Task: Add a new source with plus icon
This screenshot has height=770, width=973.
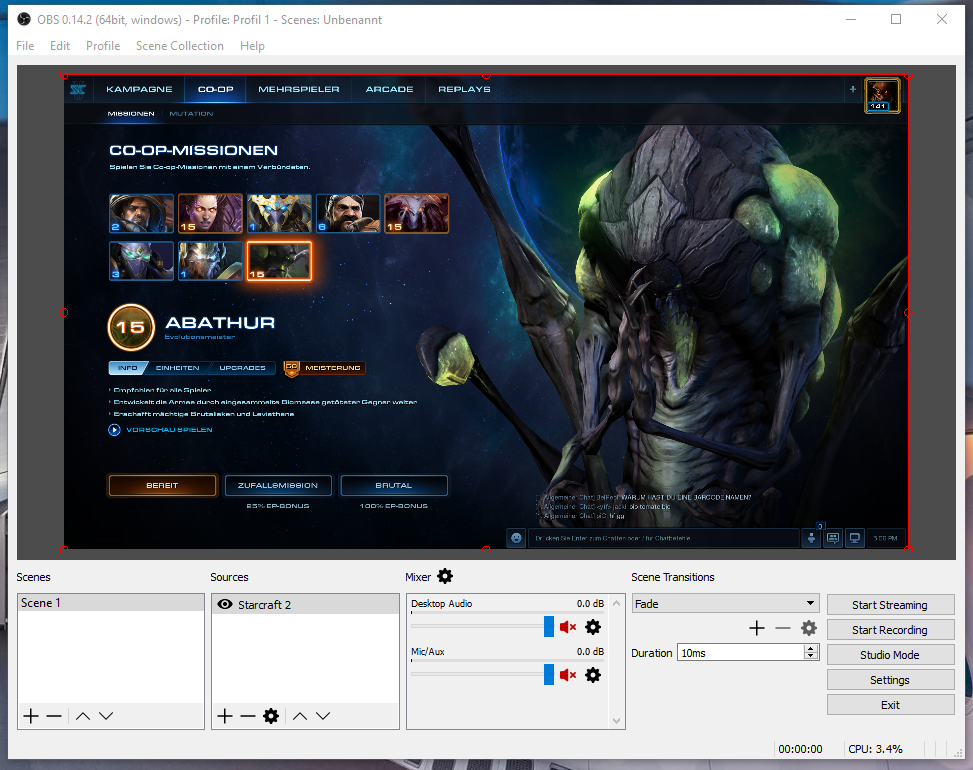Action: [225, 716]
